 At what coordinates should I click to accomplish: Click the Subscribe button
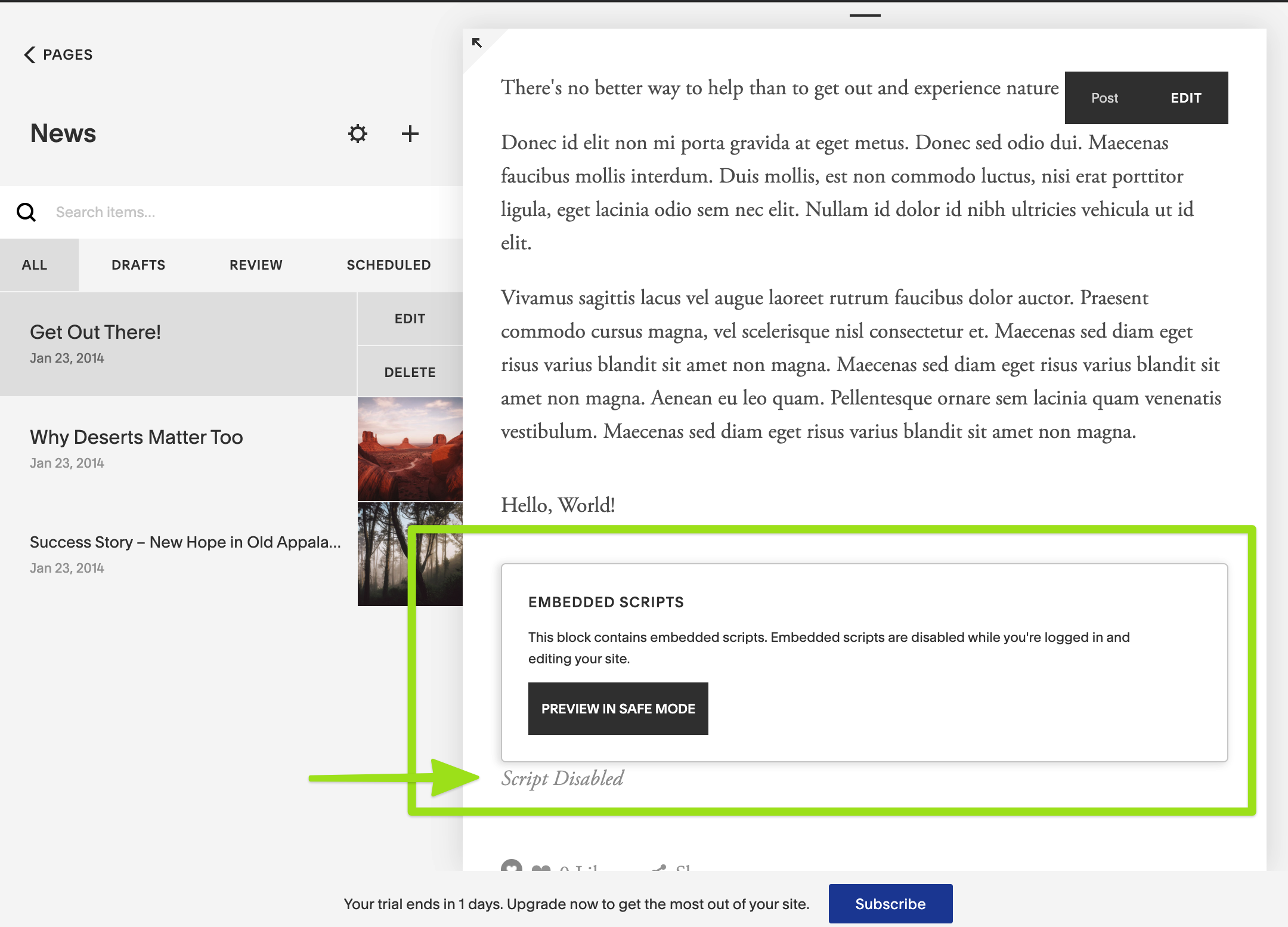click(x=890, y=904)
